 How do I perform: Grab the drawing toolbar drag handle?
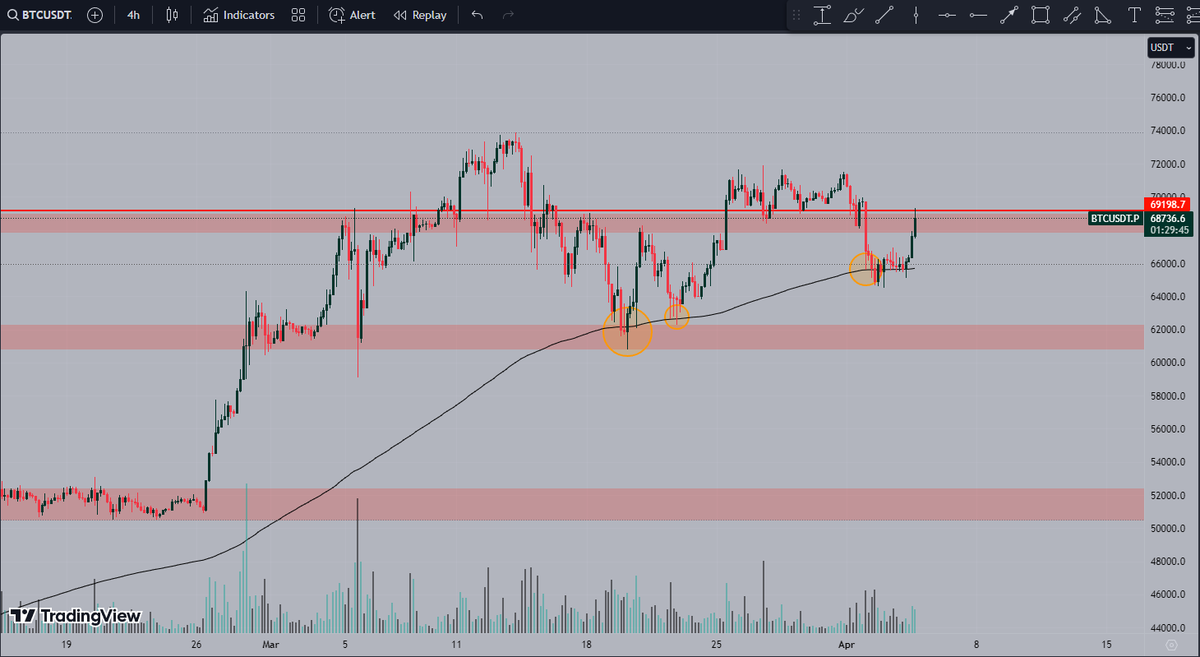click(x=796, y=15)
